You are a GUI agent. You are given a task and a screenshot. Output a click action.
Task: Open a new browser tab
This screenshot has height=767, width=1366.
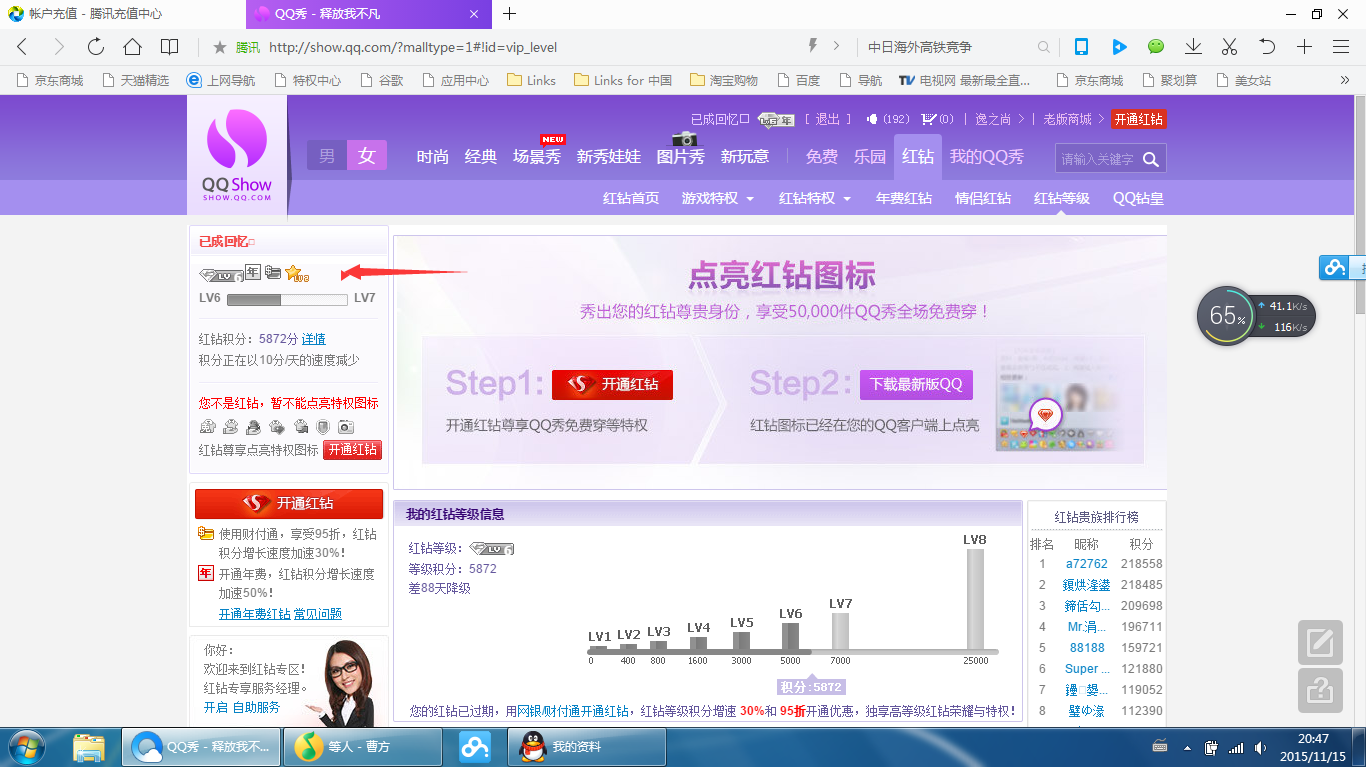click(509, 13)
